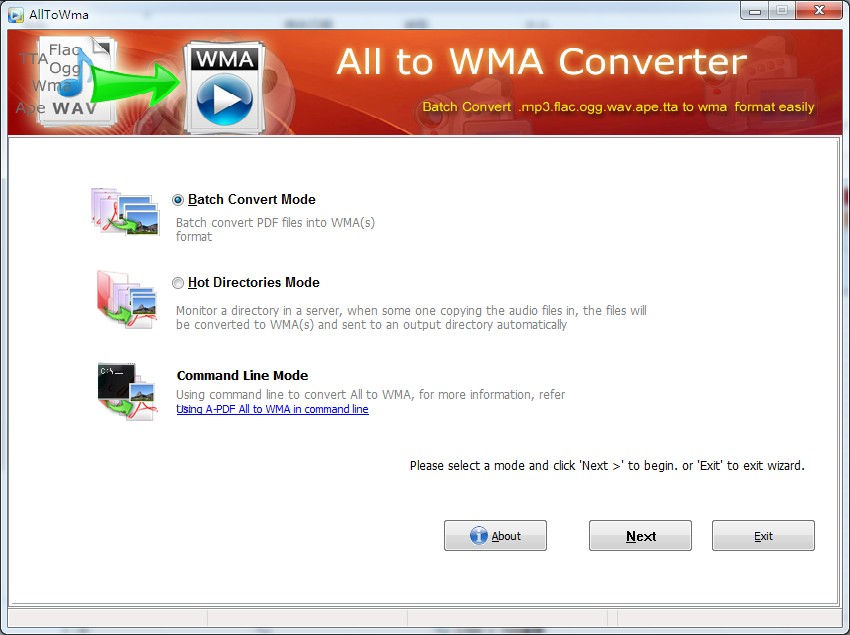Viewport: 850px width, 635px height.
Task: Click the audio formats document icon in banner
Action: pos(66,81)
